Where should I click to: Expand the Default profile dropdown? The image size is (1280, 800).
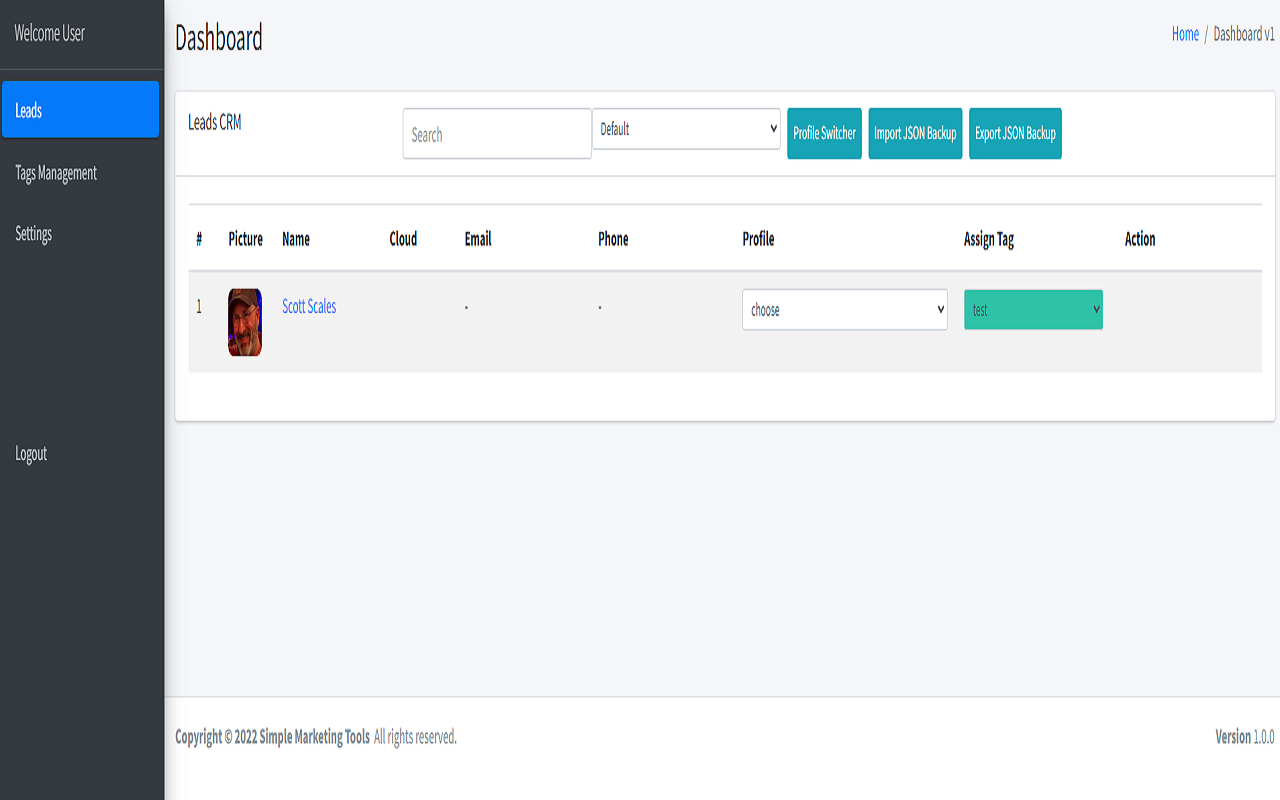coord(686,129)
